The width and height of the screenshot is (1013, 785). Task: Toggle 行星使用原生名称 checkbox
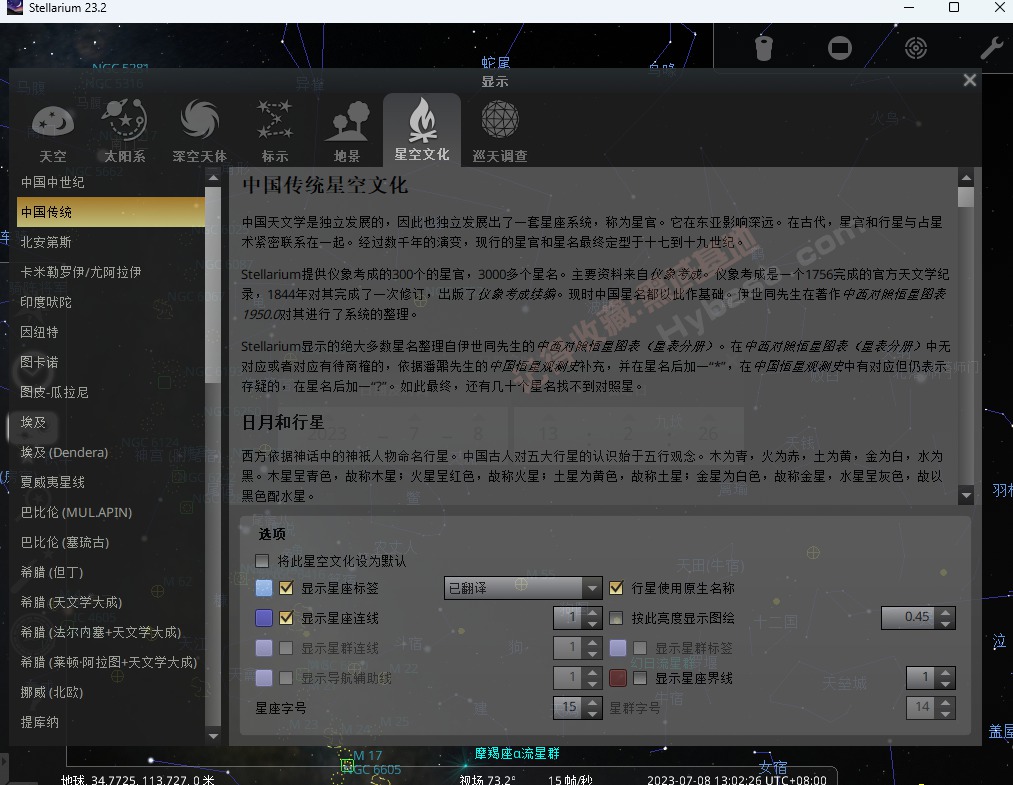tap(616, 588)
